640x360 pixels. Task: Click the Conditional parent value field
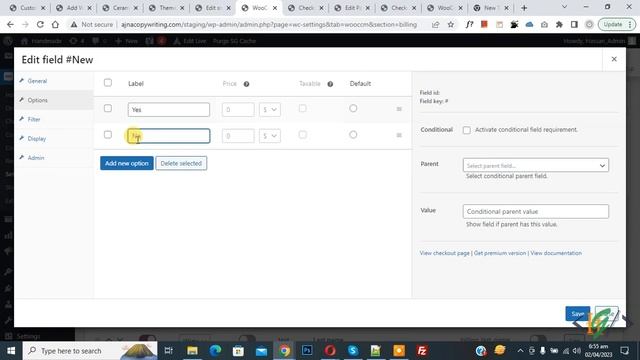[536, 211]
